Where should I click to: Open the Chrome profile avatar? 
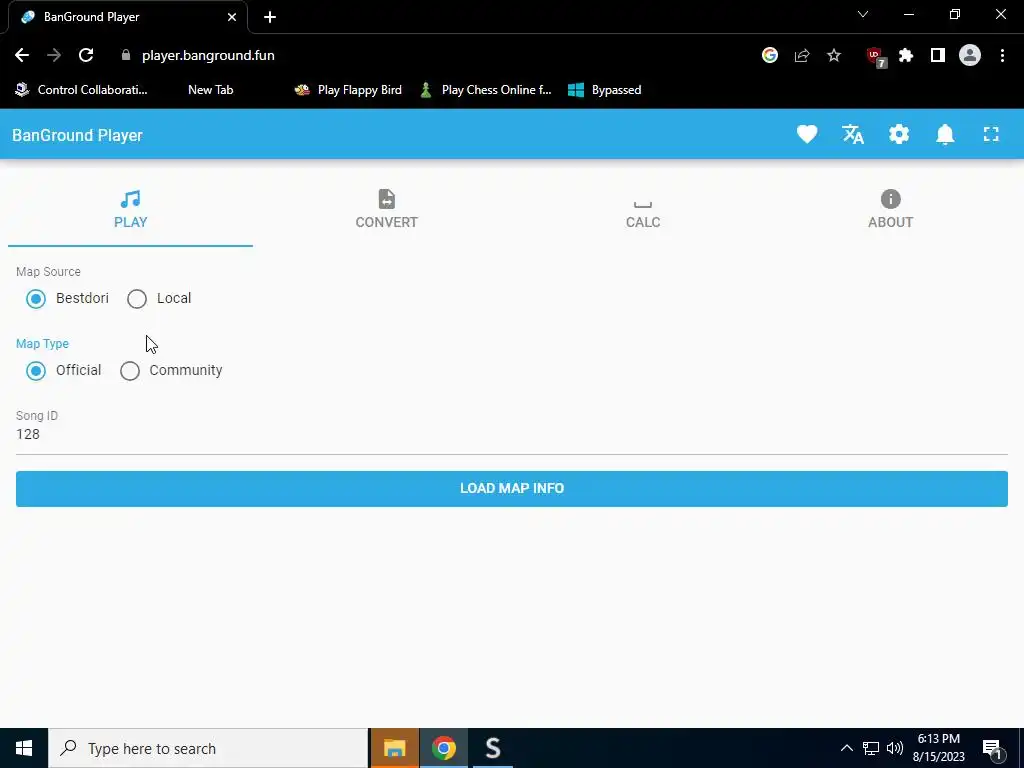tap(970, 56)
